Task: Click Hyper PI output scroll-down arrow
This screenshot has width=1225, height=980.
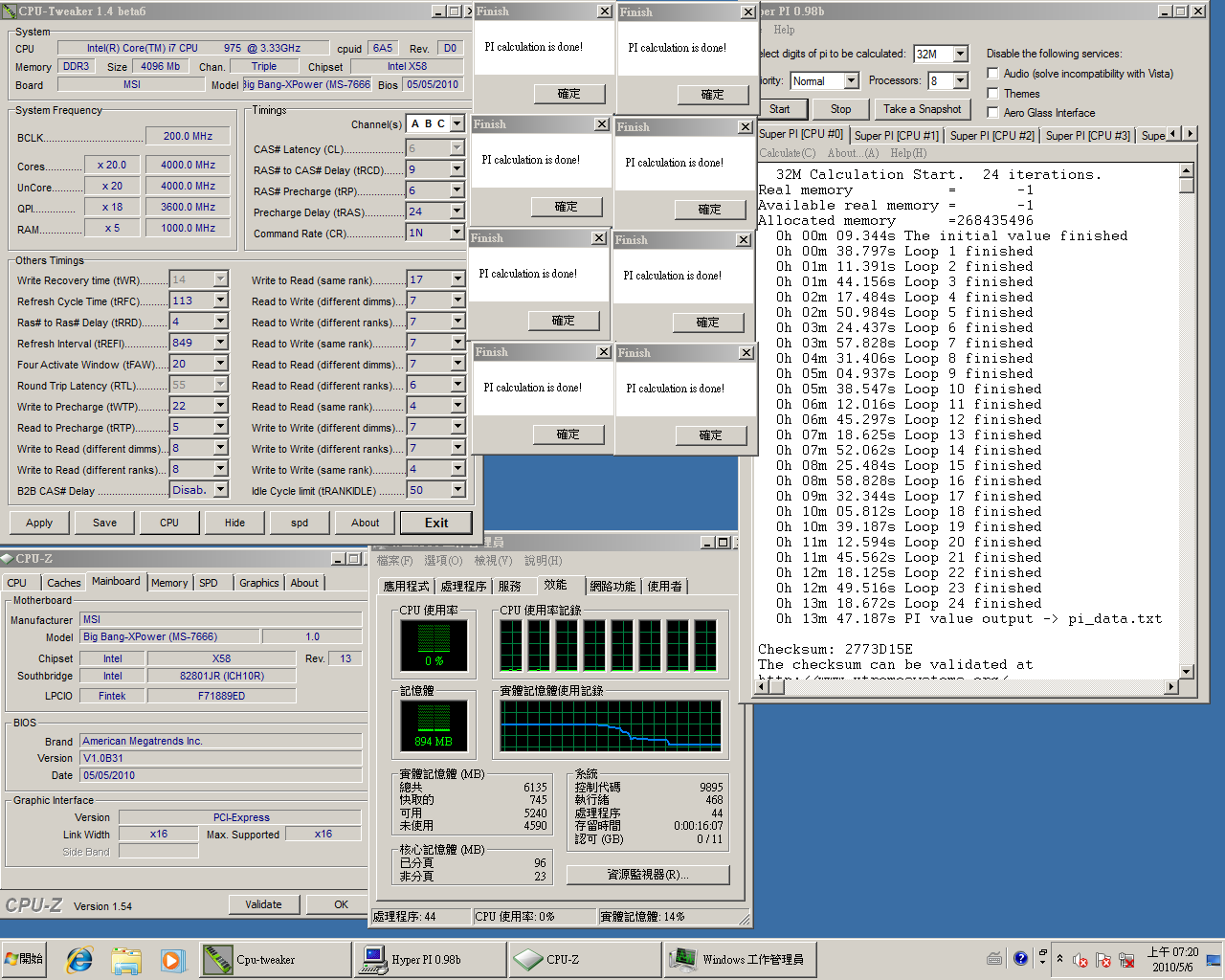Action: point(1187,672)
